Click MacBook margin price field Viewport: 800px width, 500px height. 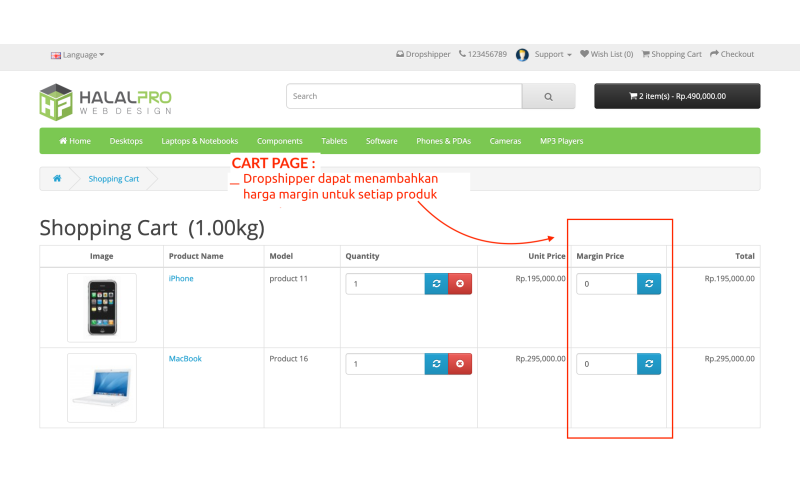[607, 364]
